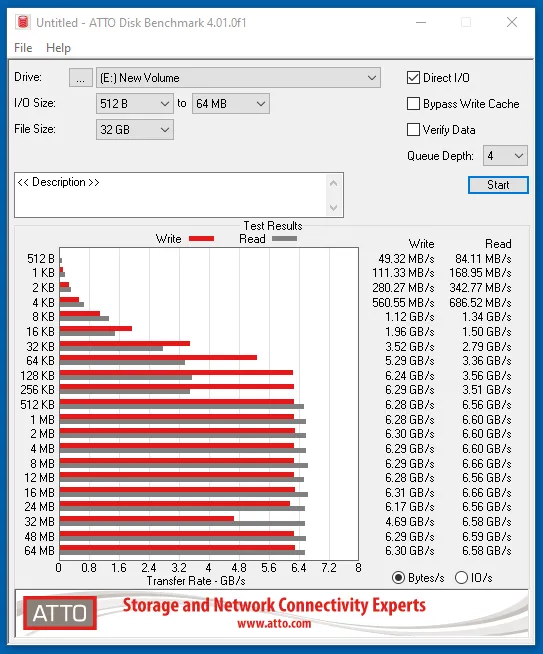543x654 pixels.
Task: Click the drive browse '...' button
Action: (80, 78)
